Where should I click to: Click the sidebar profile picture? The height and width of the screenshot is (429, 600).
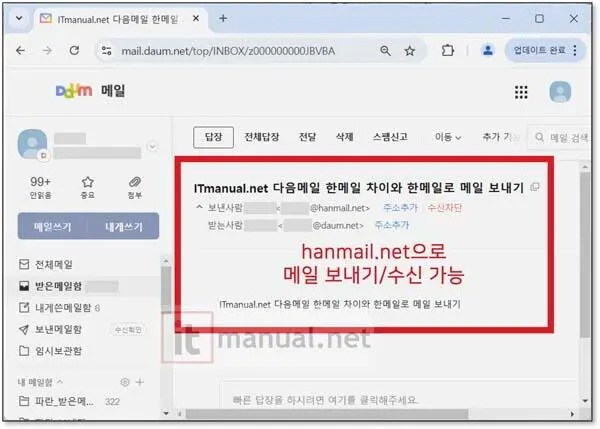pos(33,144)
